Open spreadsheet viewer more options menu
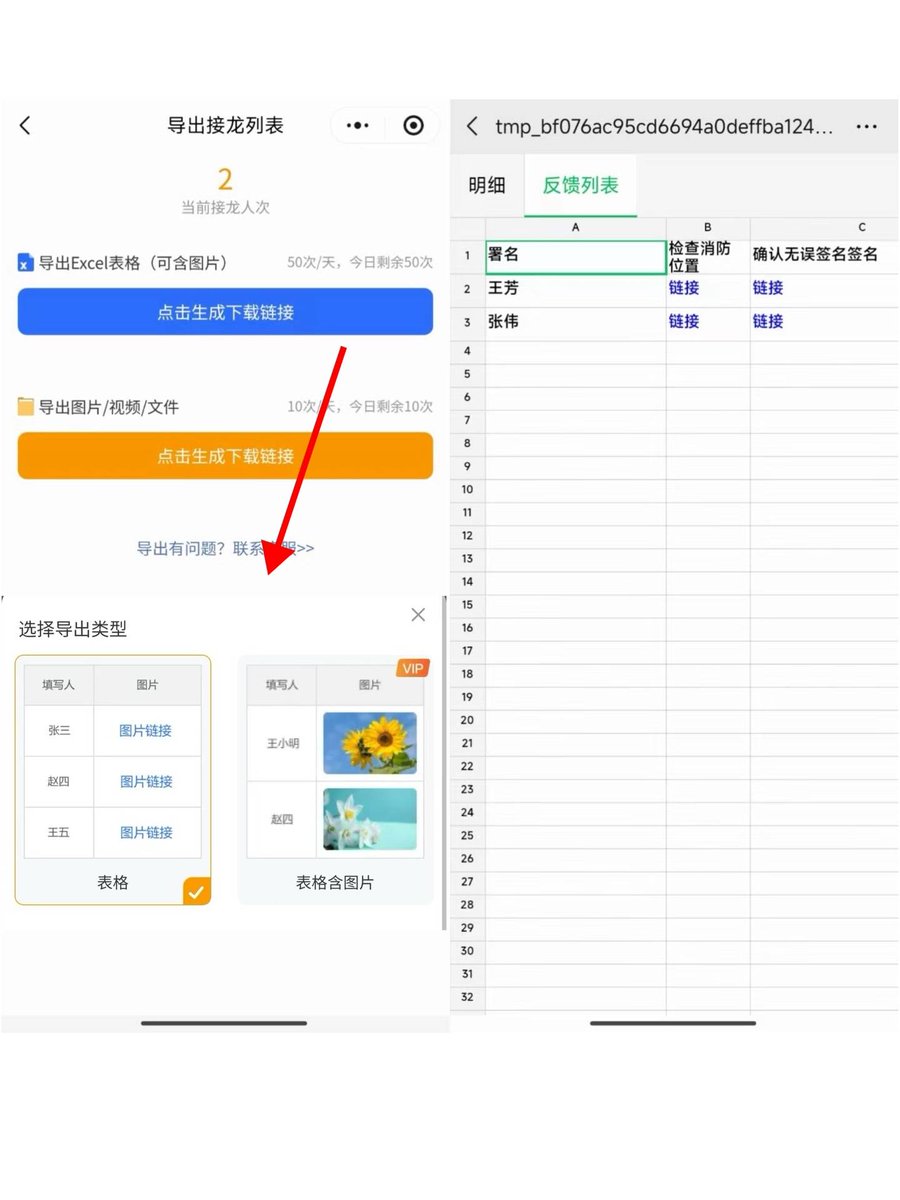The height and width of the screenshot is (1200, 900). click(867, 127)
